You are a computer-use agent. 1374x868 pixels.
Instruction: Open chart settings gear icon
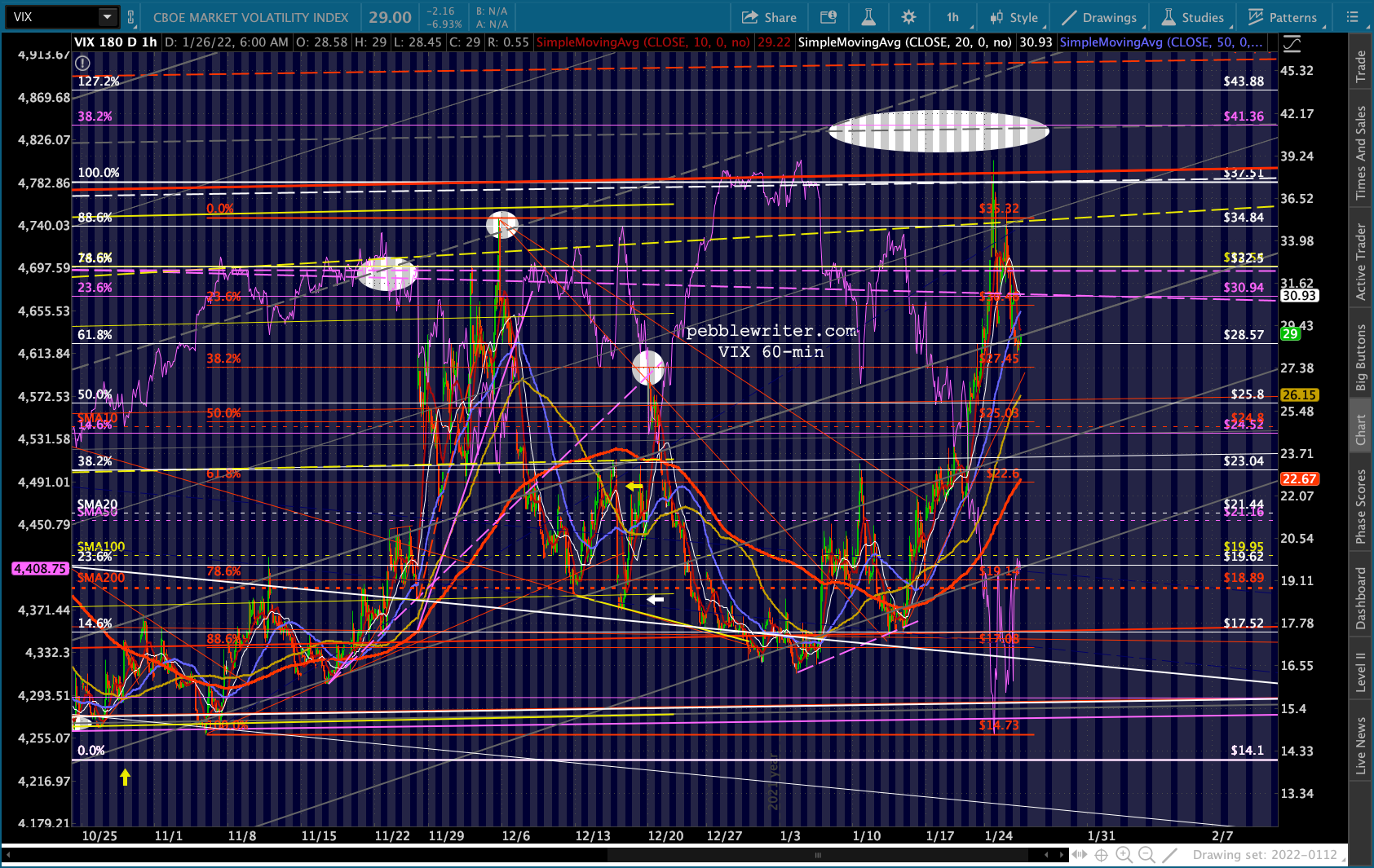[x=908, y=17]
